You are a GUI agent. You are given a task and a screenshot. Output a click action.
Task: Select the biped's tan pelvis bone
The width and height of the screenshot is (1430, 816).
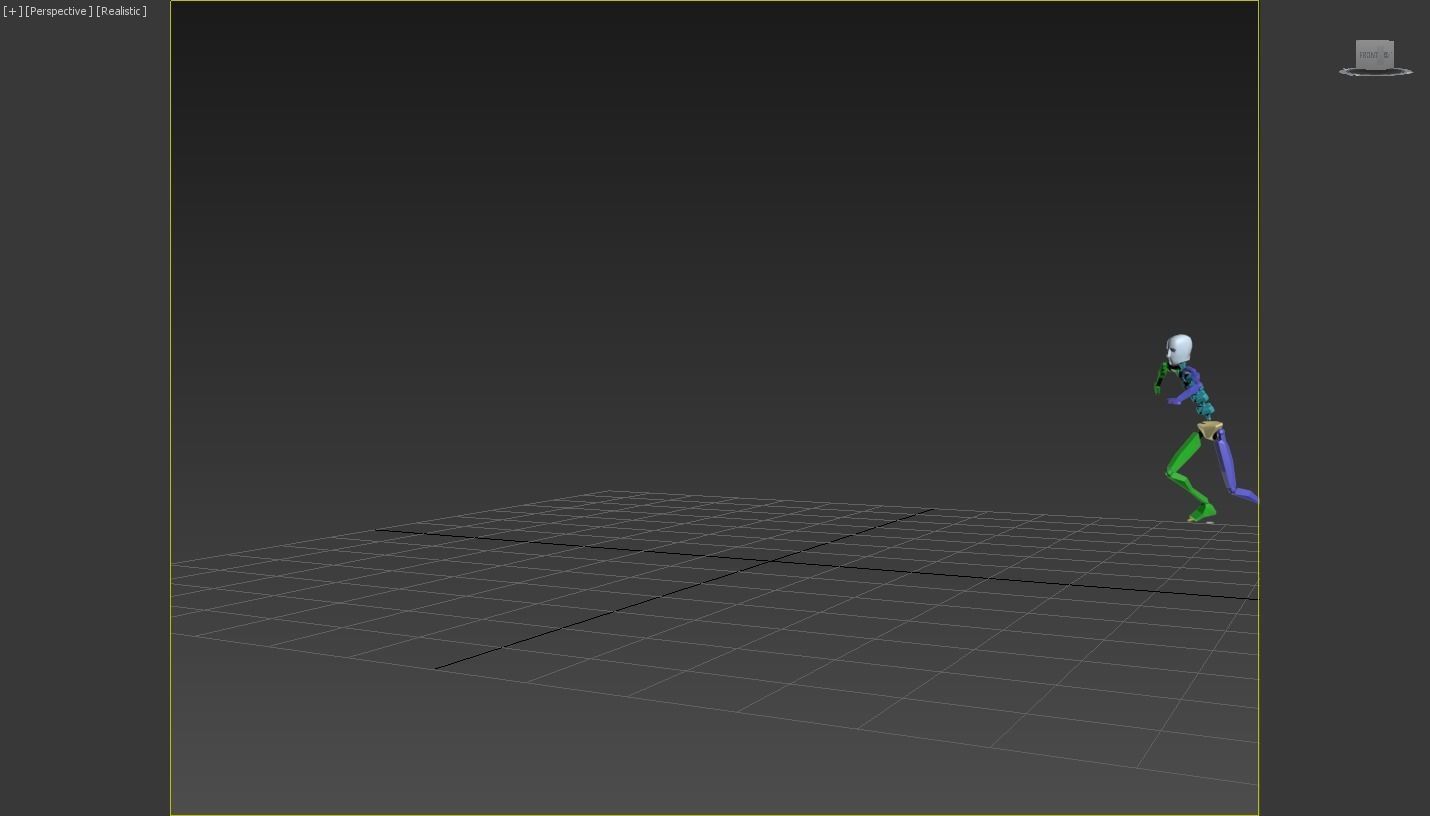(x=1210, y=431)
